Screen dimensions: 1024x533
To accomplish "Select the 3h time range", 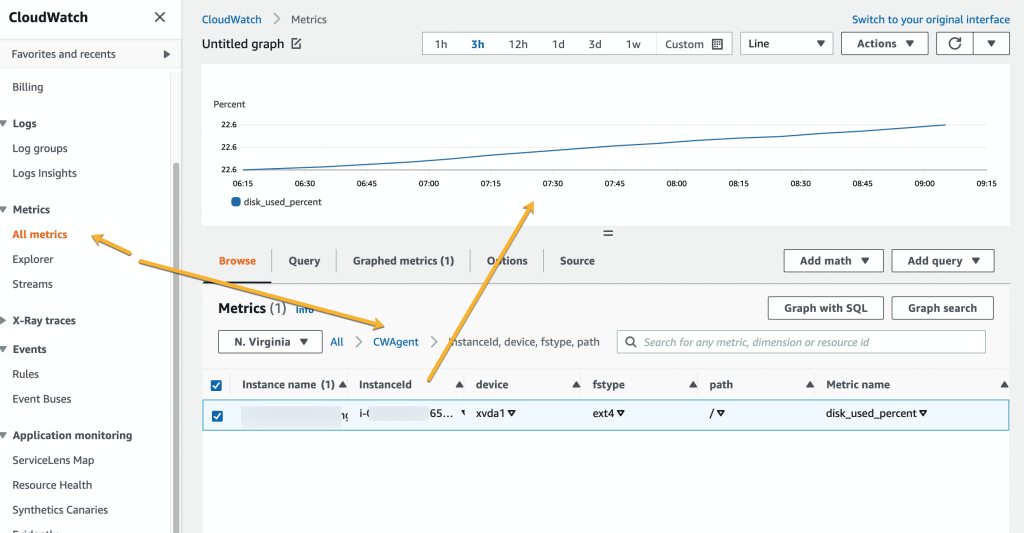I will pyautogui.click(x=478, y=44).
